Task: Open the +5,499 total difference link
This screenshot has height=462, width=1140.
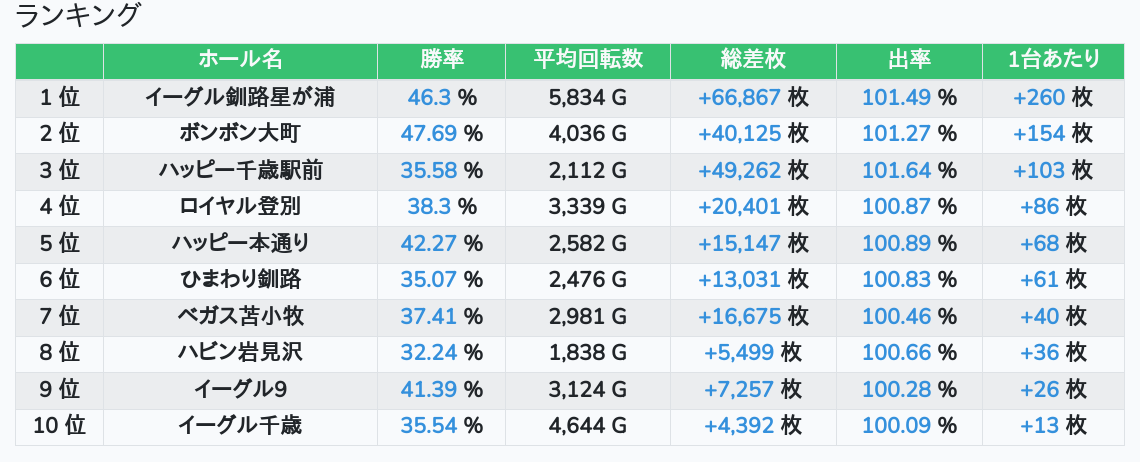Action: point(739,353)
